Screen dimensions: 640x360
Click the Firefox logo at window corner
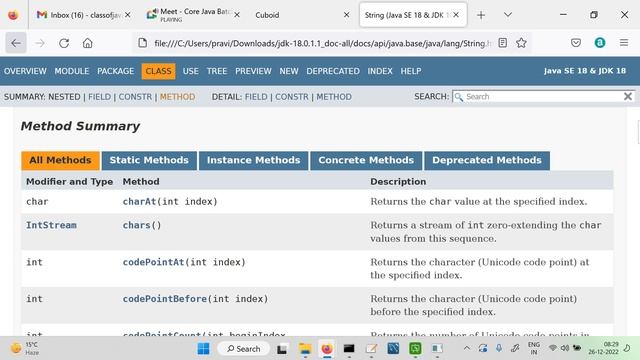point(13,15)
